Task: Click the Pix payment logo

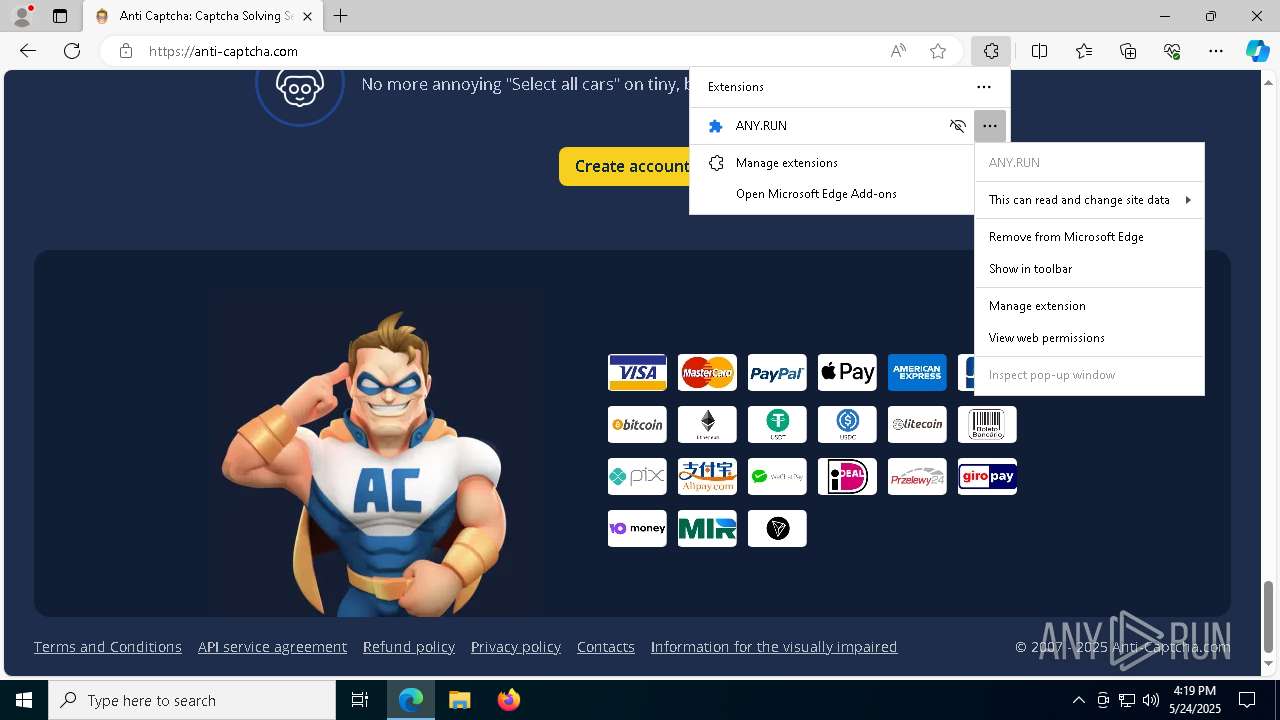Action: [x=637, y=476]
